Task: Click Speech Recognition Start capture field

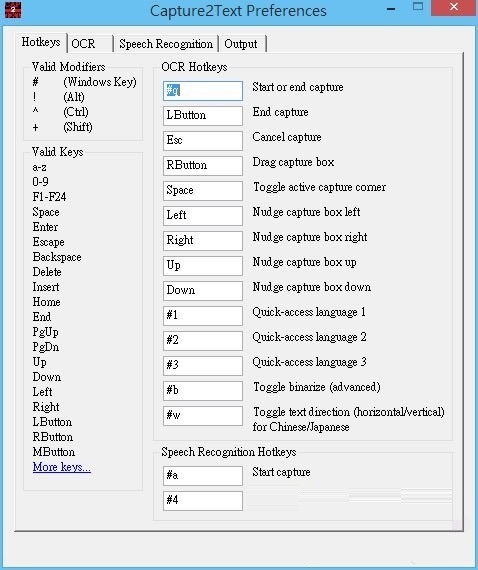Action: [203, 476]
